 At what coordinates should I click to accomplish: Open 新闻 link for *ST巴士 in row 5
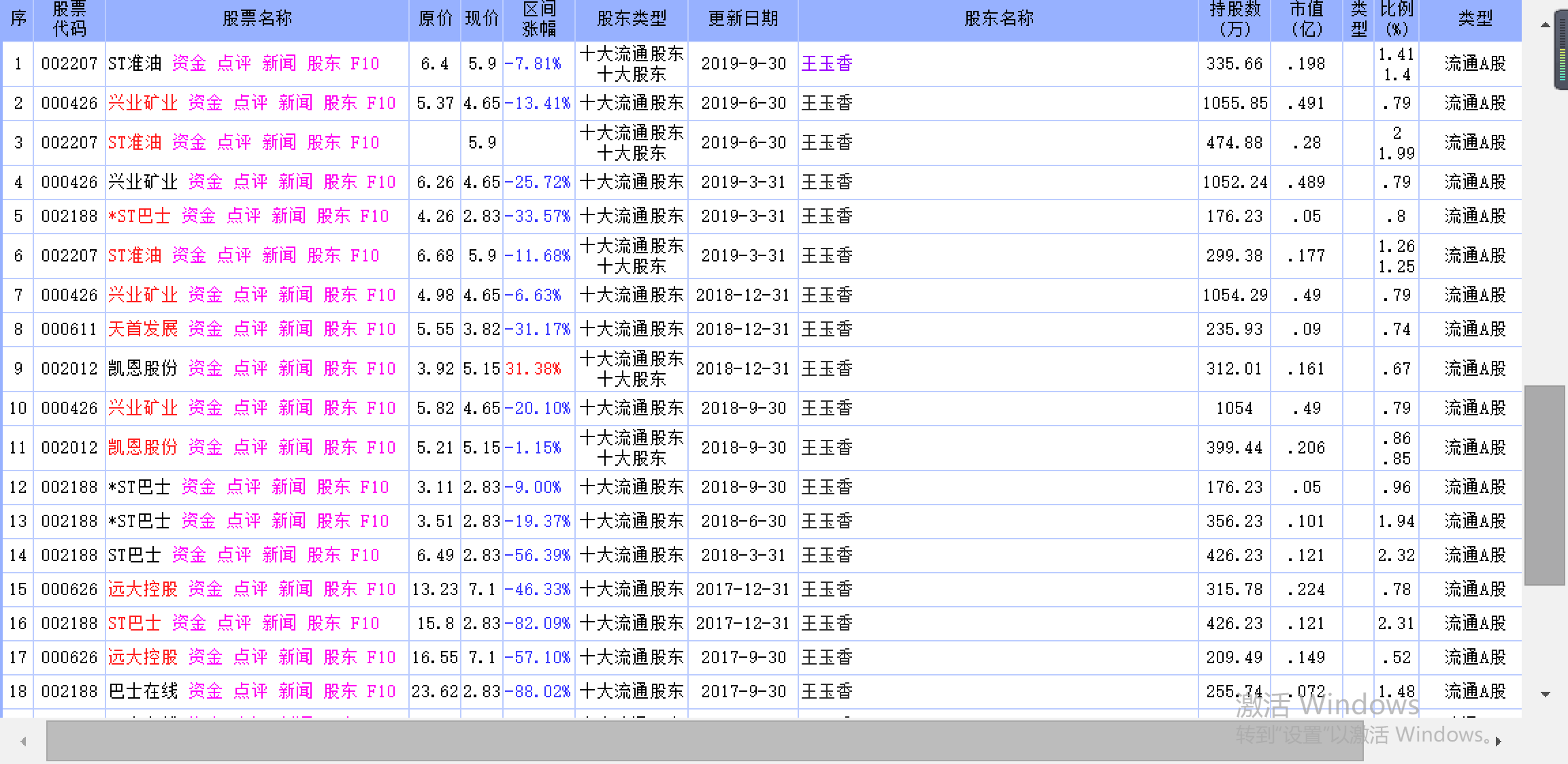point(288,217)
